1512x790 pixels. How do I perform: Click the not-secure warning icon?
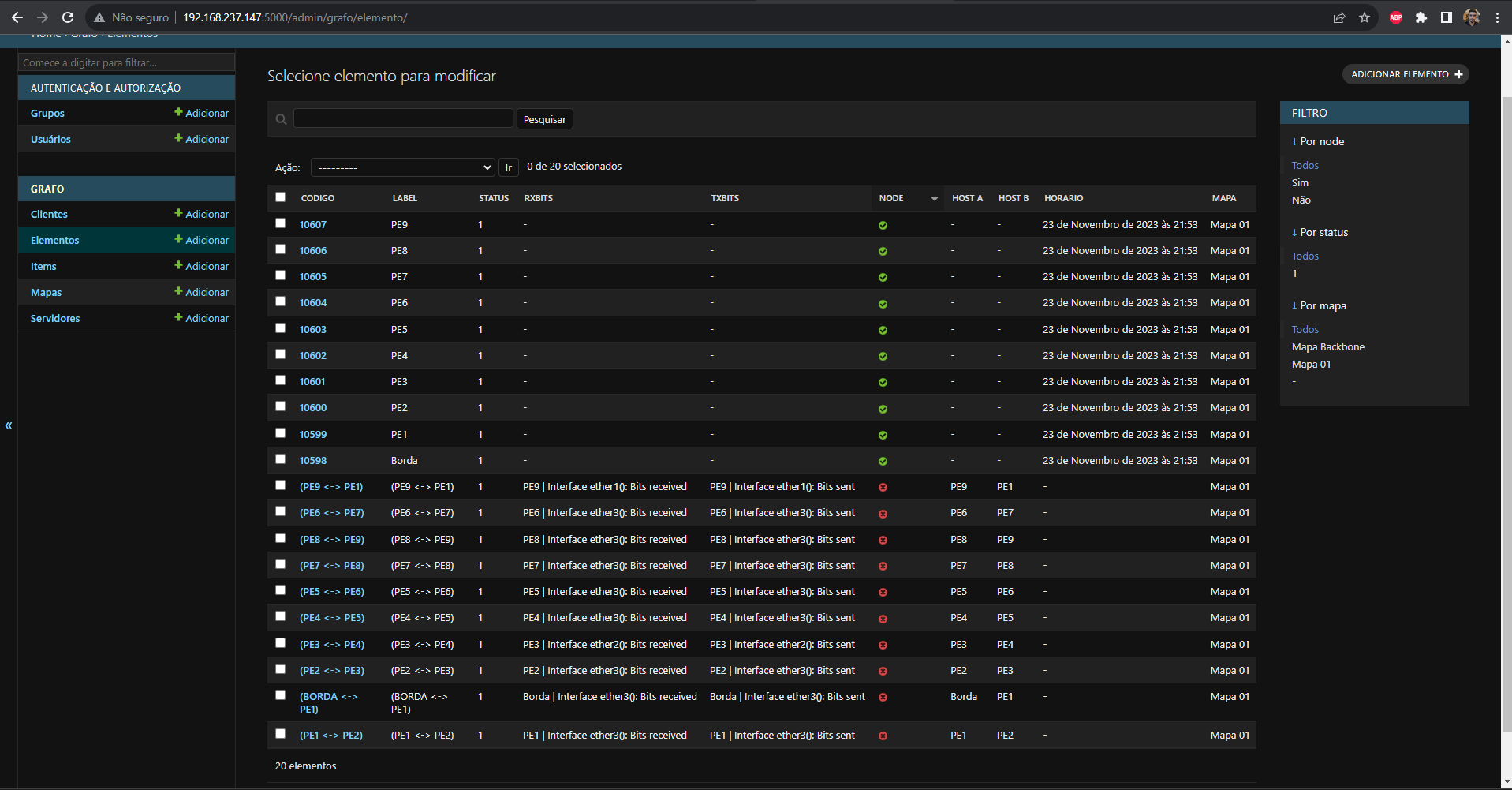point(99,17)
